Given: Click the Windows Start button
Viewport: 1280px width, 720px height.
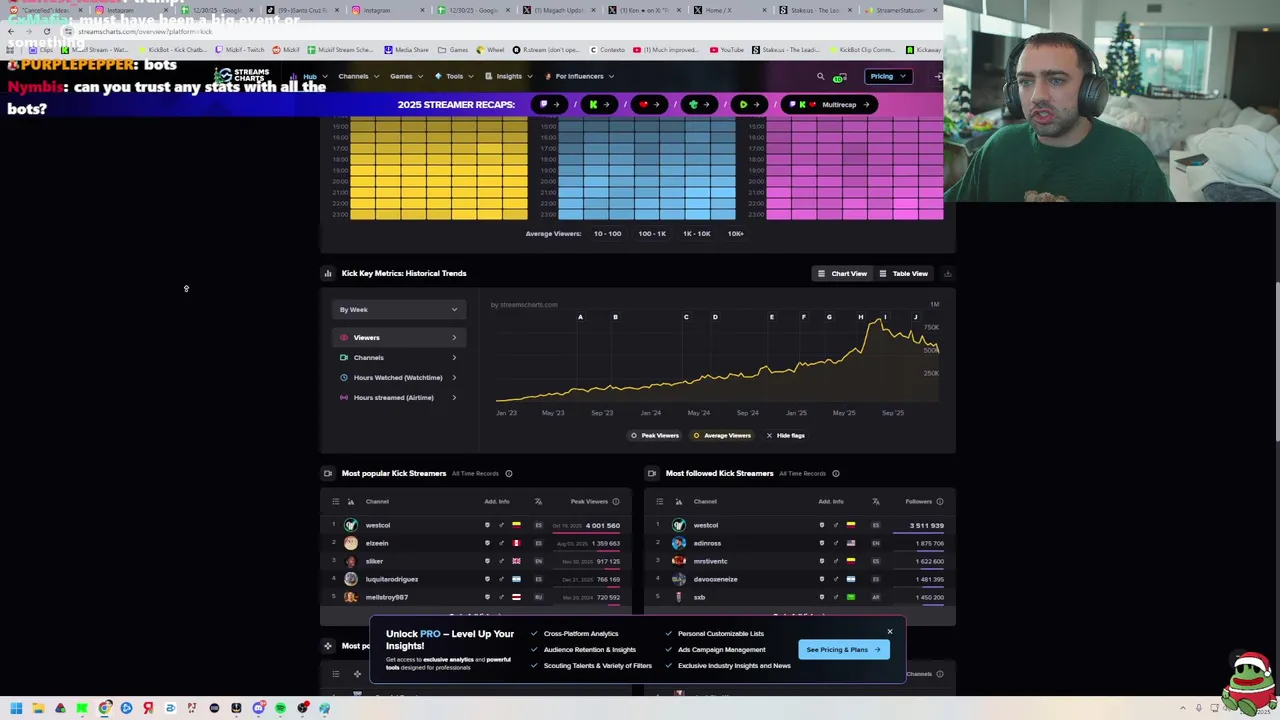Looking at the screenshot, I should 16,708.
